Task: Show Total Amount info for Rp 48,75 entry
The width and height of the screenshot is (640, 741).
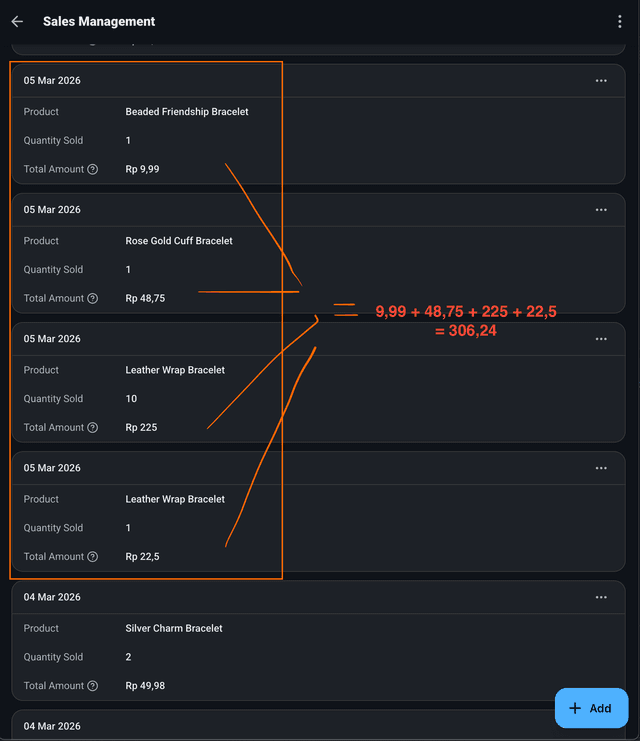Action: tap(93, 299)
